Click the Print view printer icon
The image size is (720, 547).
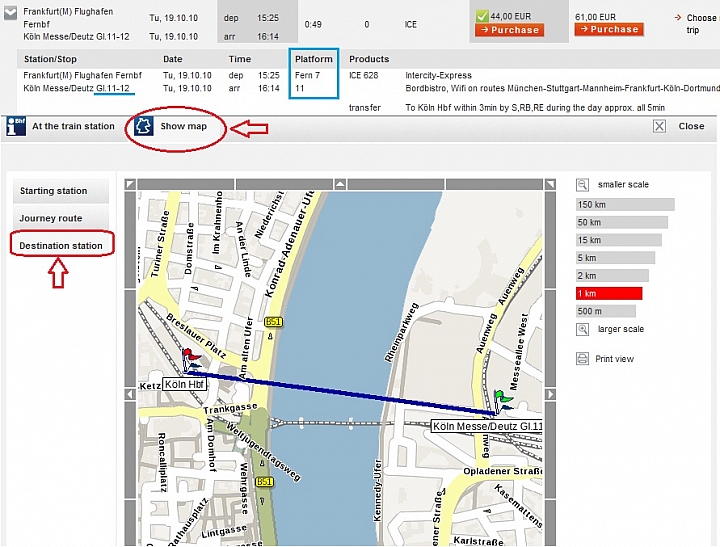click(582, 359)
